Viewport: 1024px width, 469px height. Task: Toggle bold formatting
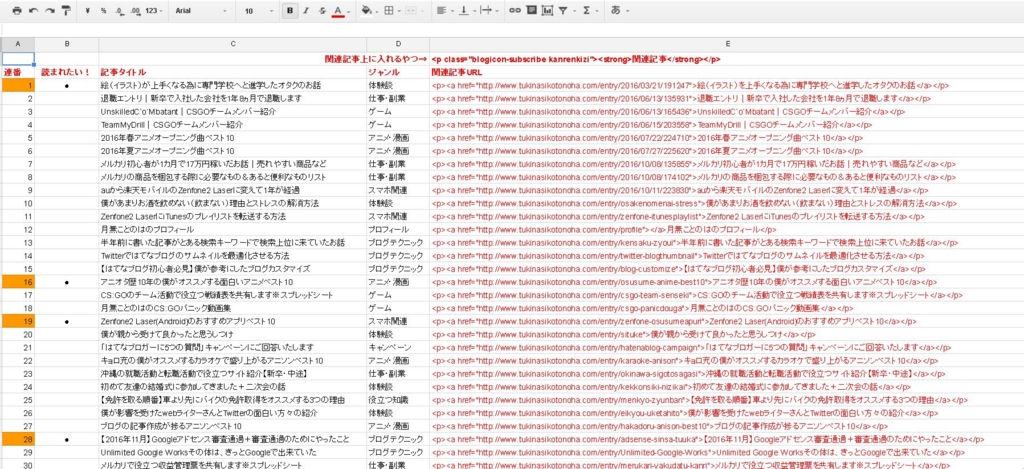pos(290,10)
